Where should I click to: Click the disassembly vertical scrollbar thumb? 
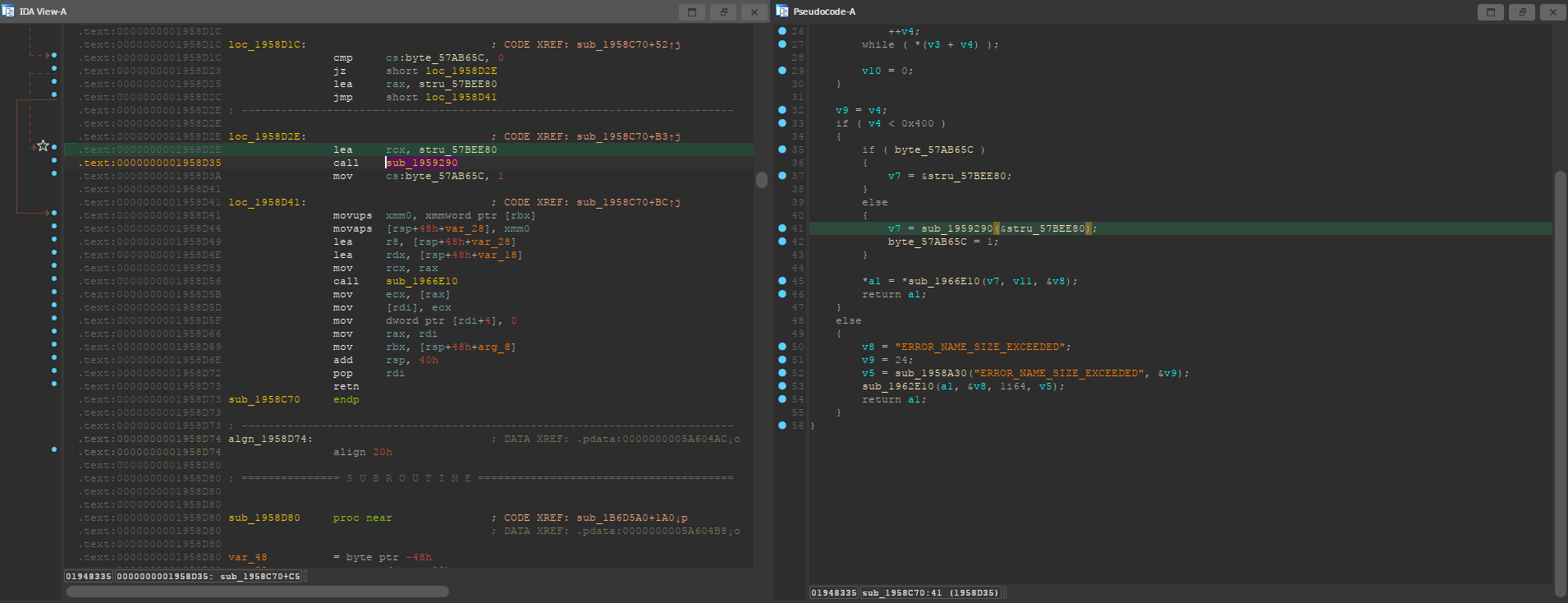[761, 180]
